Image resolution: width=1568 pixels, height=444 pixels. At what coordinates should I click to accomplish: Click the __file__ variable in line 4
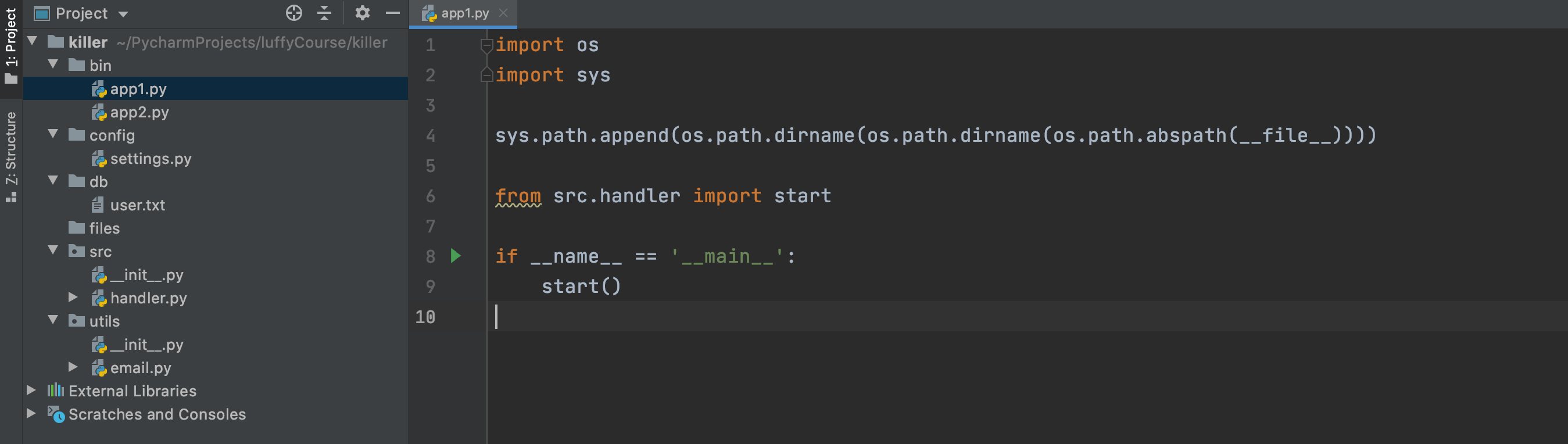click(1284, 135)
